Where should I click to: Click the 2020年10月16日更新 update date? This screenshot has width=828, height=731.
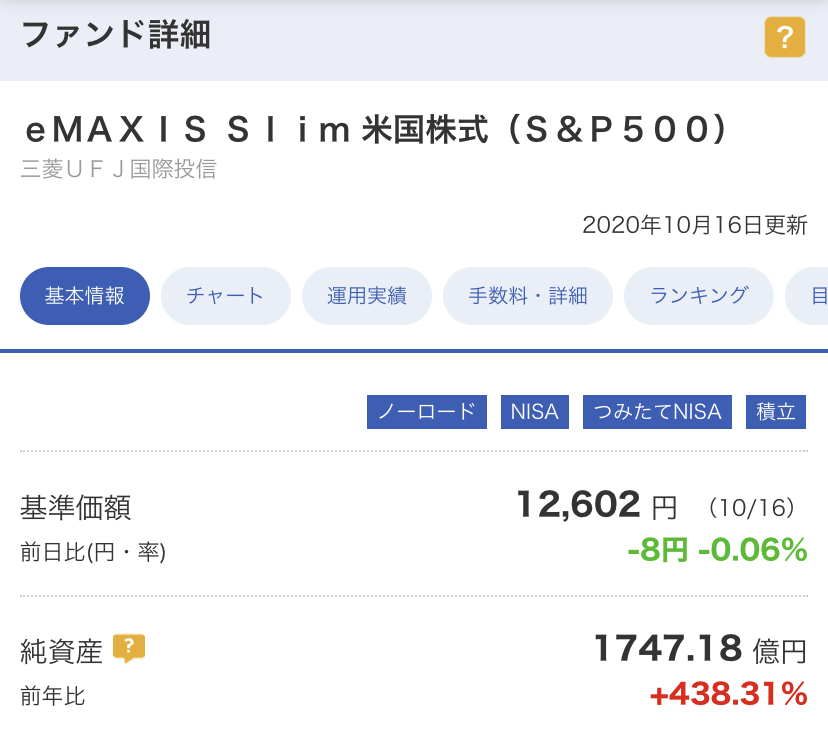(x=695, y=225)
